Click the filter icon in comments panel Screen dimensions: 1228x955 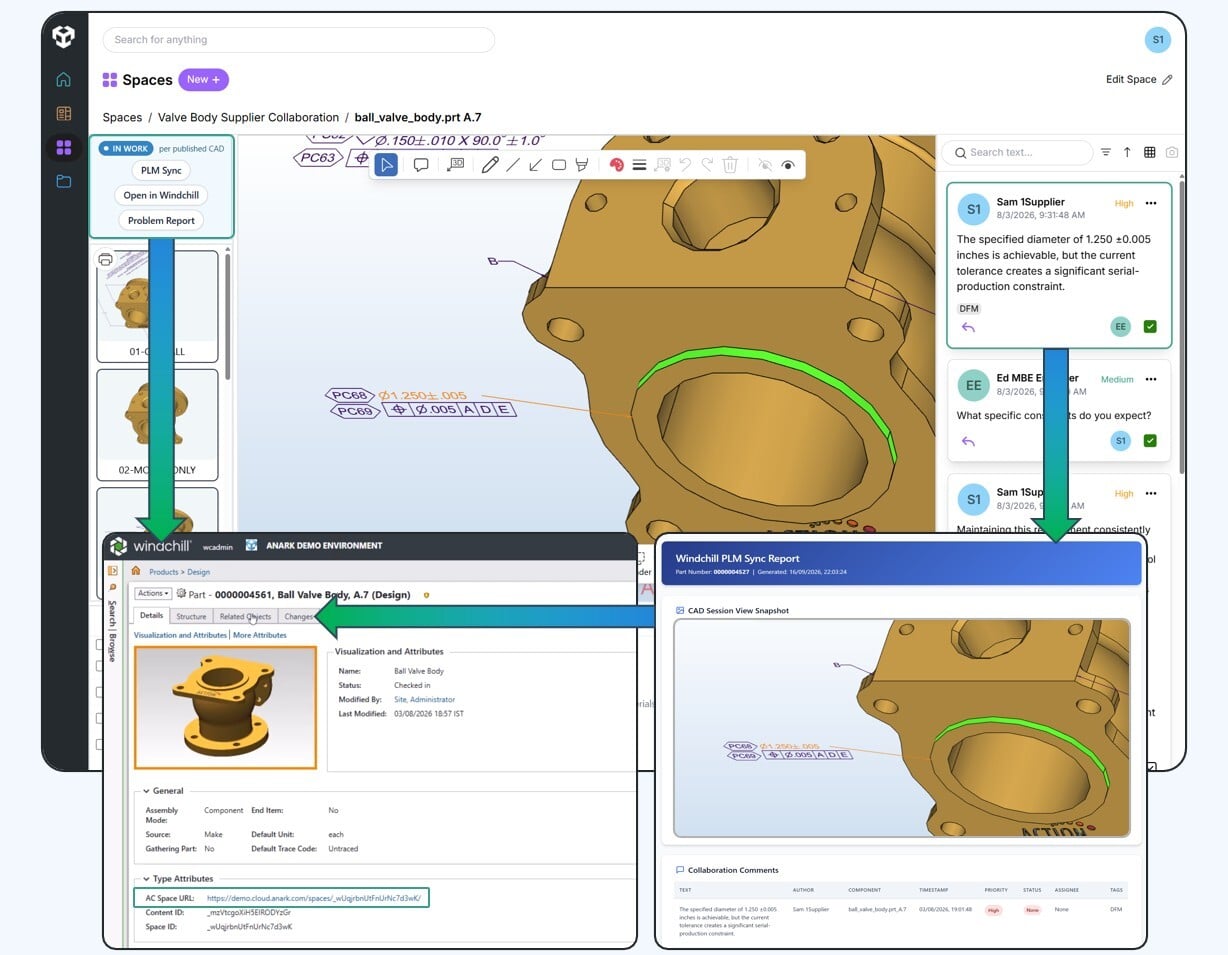1106,152
